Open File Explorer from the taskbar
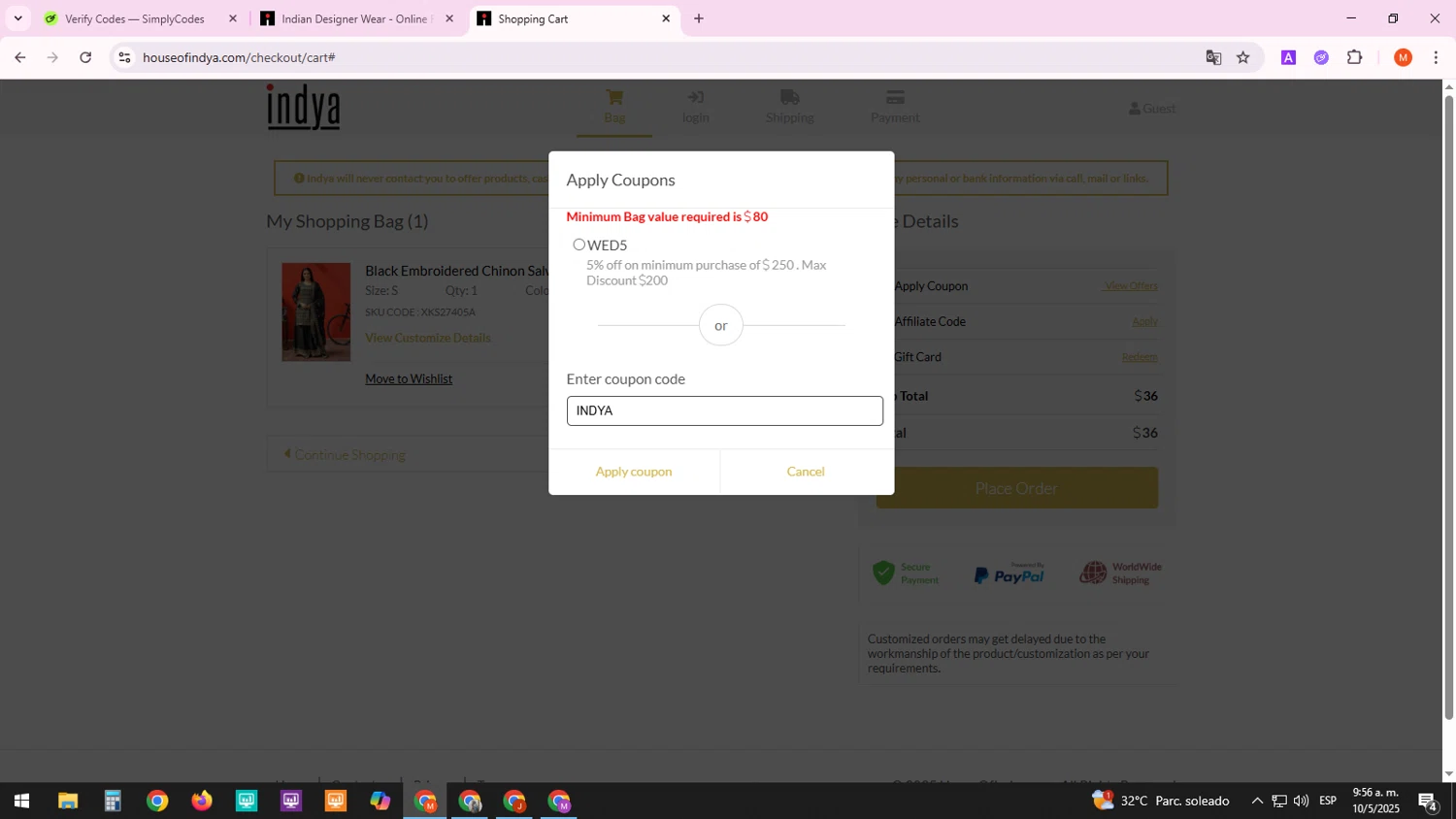The height and width of the screenshot is (819, 1456). (67, 802)
